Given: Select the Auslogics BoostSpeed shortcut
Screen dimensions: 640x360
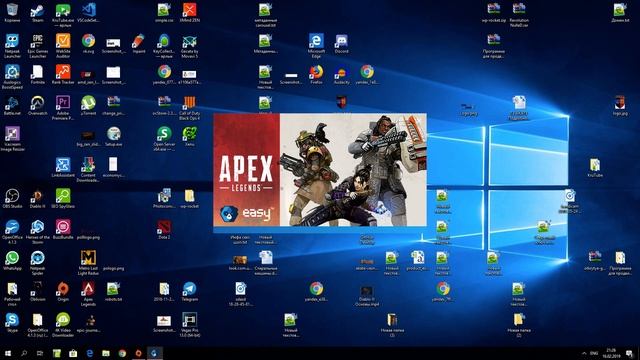Looking at the screenshot, I should point(12,77).
